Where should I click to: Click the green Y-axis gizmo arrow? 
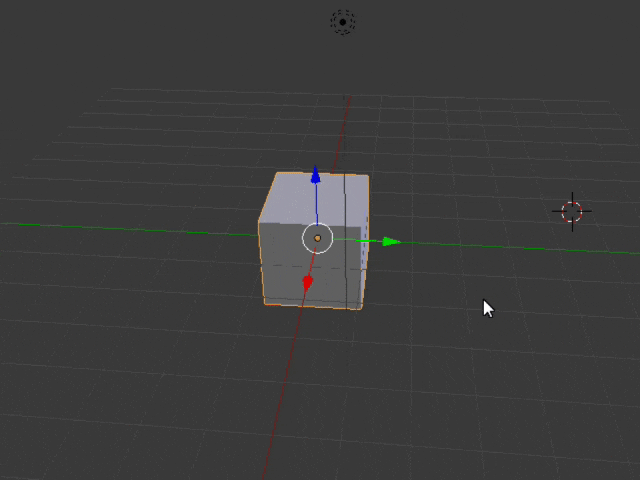pyautogui.click(x=391, y=242)
